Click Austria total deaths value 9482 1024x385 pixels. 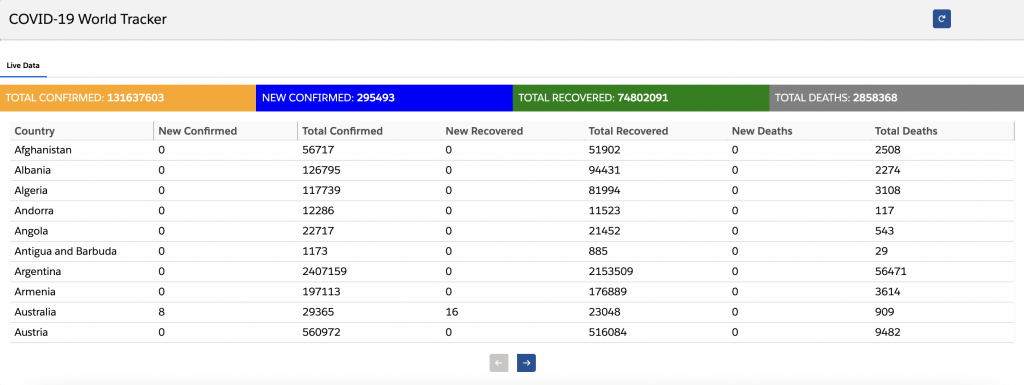[x=888, y=332]
